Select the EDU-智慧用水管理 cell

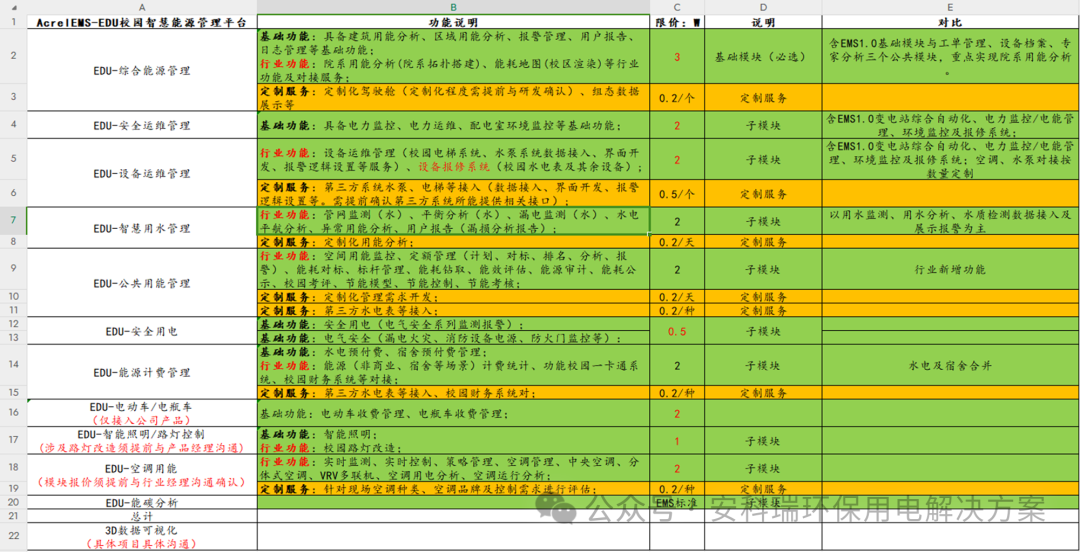(x=142, y=227)
